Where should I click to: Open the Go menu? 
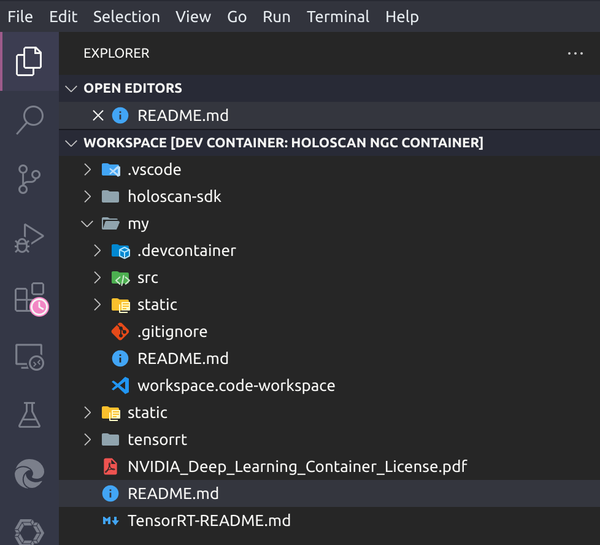point(237,17)
